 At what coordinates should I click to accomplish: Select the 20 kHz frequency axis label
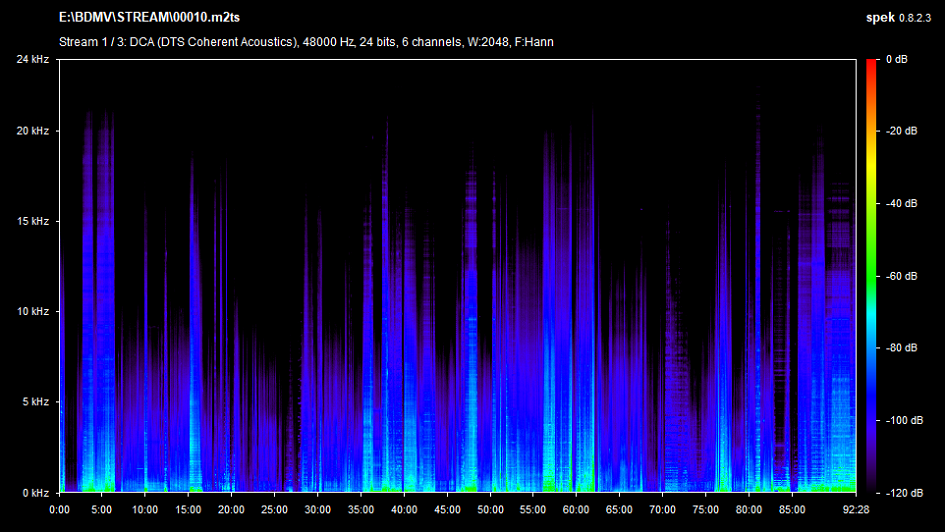pos(33,131)
